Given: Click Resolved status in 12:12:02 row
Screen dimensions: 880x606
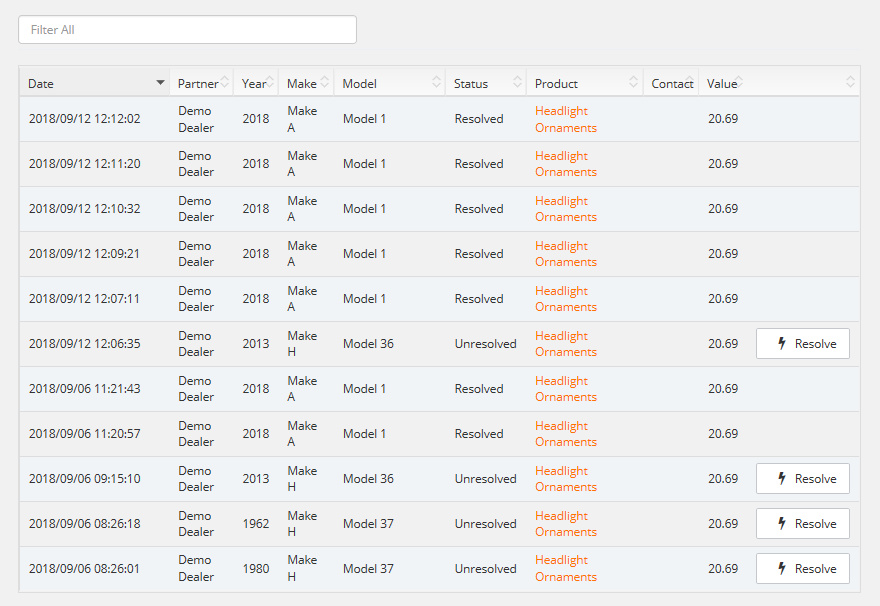Looking at the screenshot, I should (479, 119).
